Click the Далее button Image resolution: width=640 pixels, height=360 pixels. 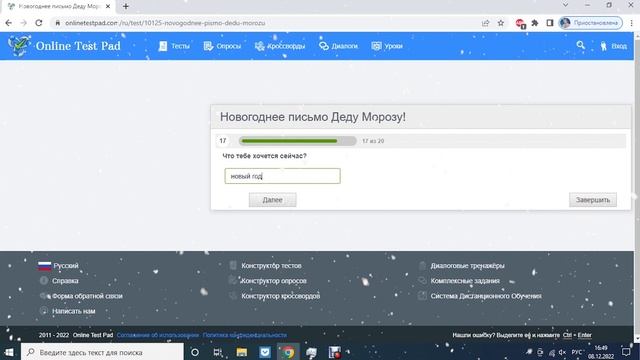(x=273, y=200)
